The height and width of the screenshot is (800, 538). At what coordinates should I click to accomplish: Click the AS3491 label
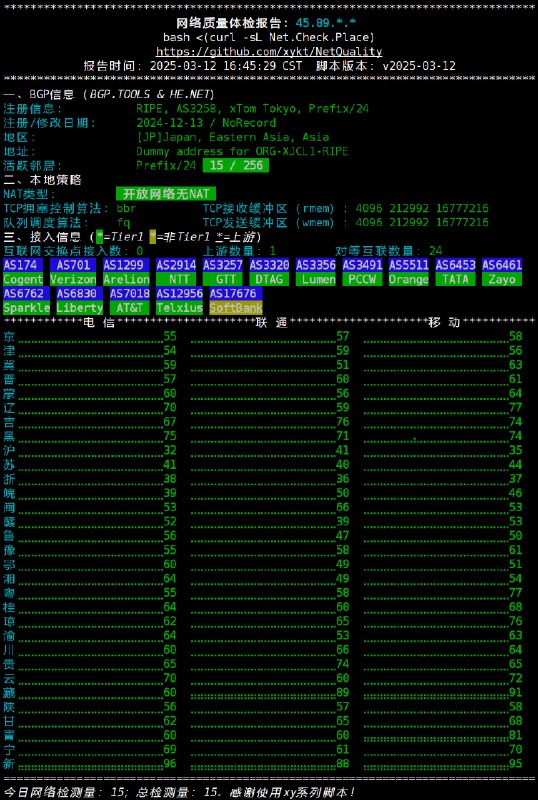[362, 265]
